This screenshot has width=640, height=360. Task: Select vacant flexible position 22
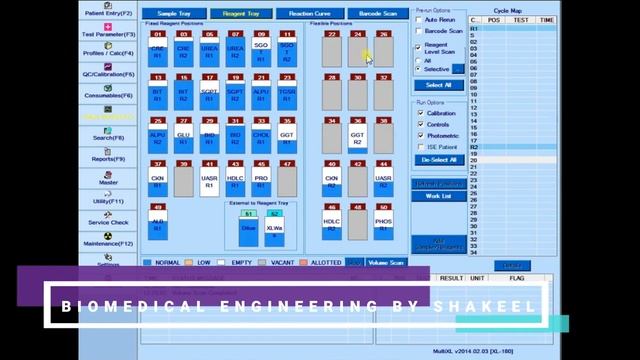tap(332, 49)
